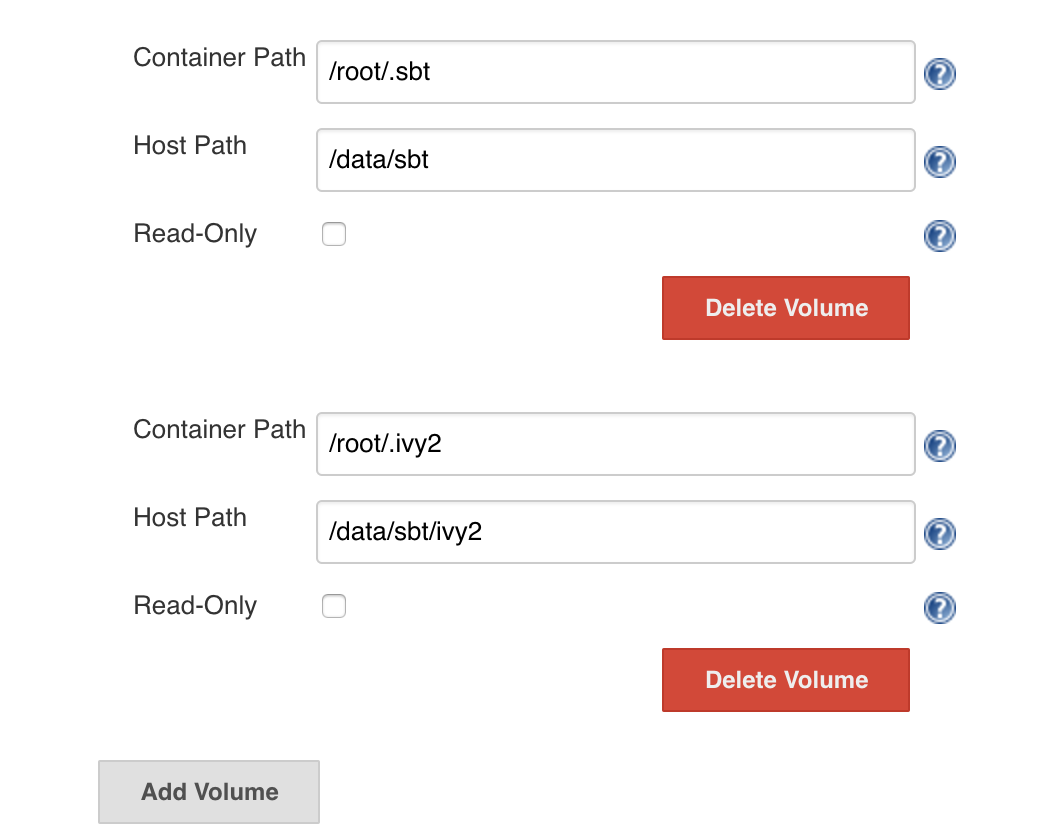The width and height of the screenshot is (1042, 836).
Task: Enable Read-Only for the /root/.ivy2 volume
Action: [x=334, y=607]
